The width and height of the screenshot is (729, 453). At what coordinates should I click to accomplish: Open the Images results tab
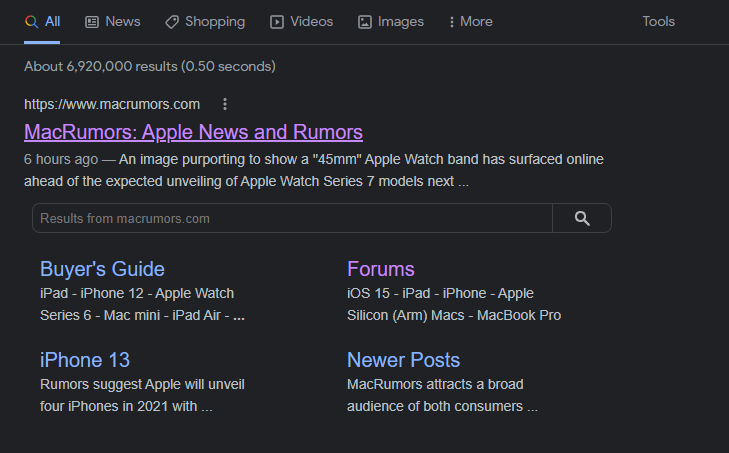(x=391, y=22)
